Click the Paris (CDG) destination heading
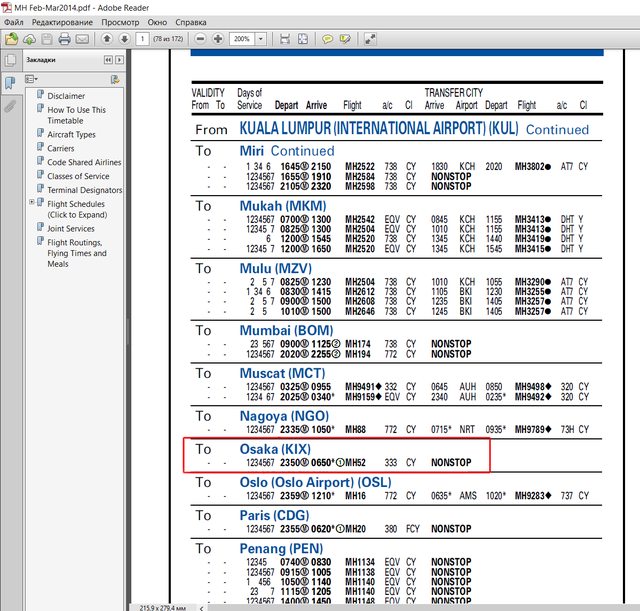The height and width of the screenshot is (611, 640). click(274, 515)
